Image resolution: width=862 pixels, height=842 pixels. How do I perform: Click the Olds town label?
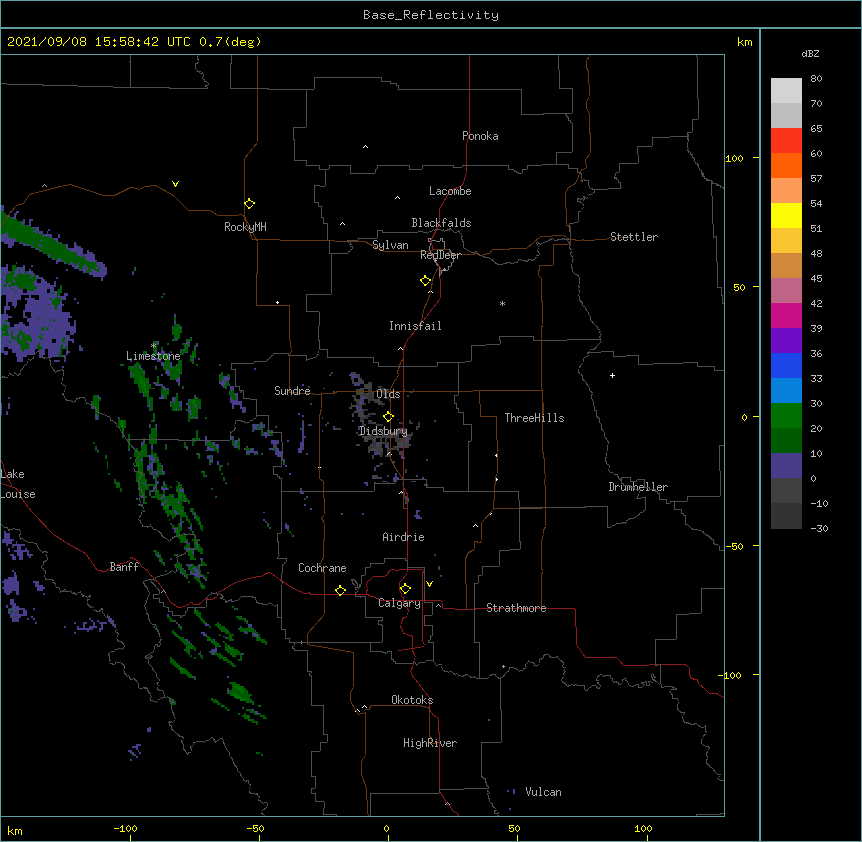[388, 394]
